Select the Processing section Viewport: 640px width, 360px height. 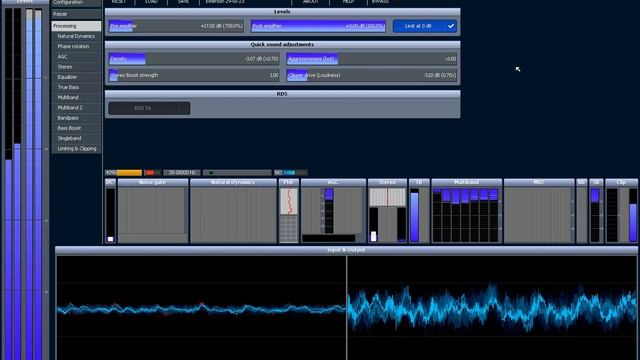(x=76, y=26)
